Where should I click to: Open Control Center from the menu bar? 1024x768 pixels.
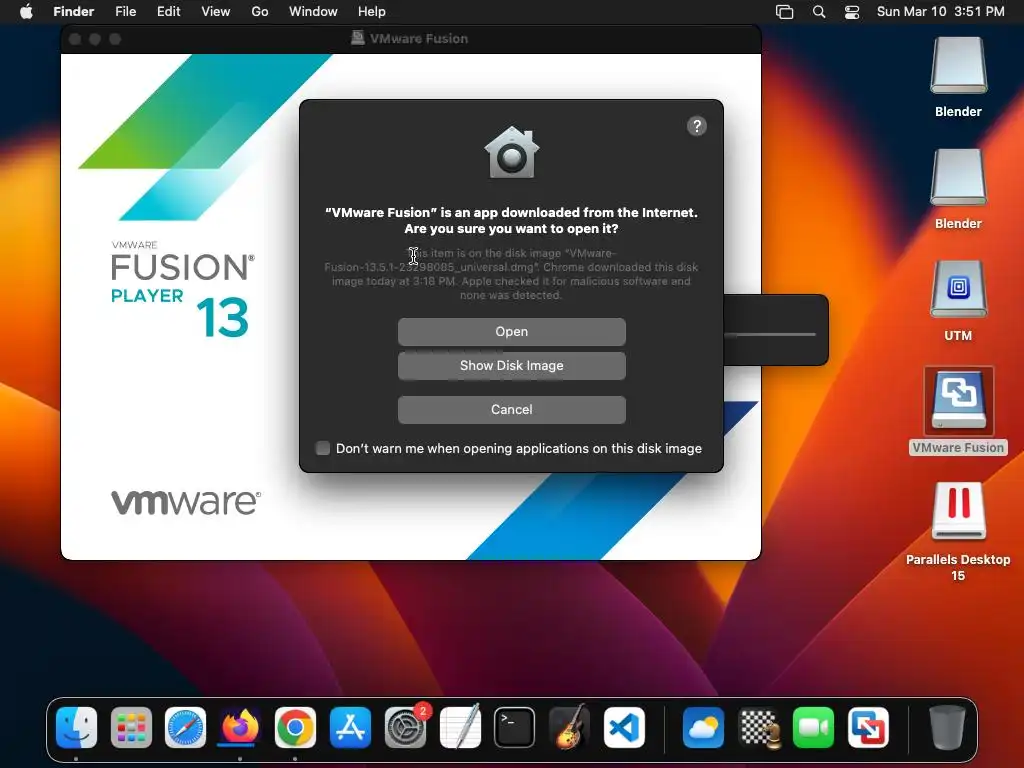tap(852, 12)
